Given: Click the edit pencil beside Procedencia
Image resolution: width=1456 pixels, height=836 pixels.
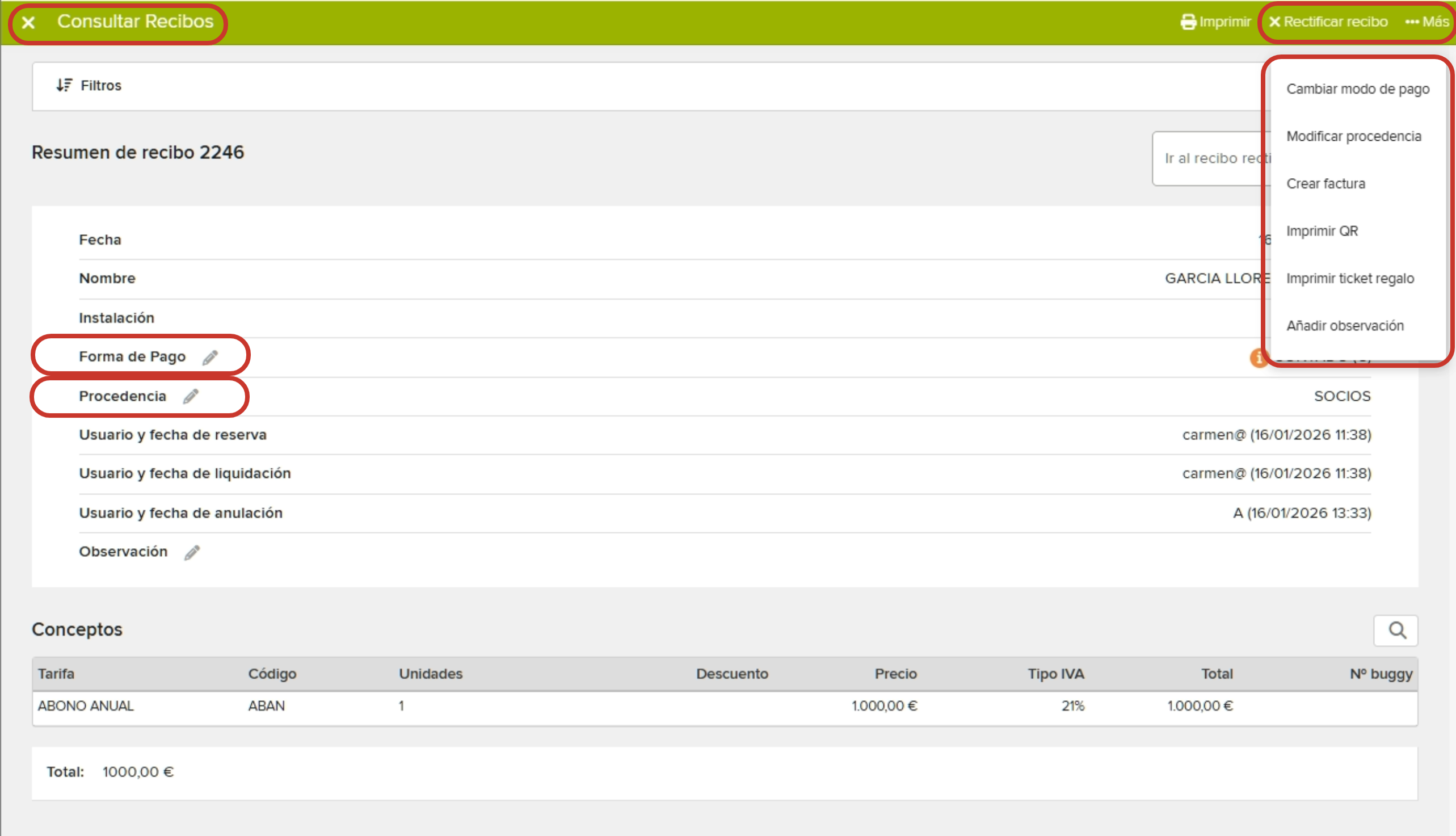Looking at the screenshot, I should [x=191, y=396].
